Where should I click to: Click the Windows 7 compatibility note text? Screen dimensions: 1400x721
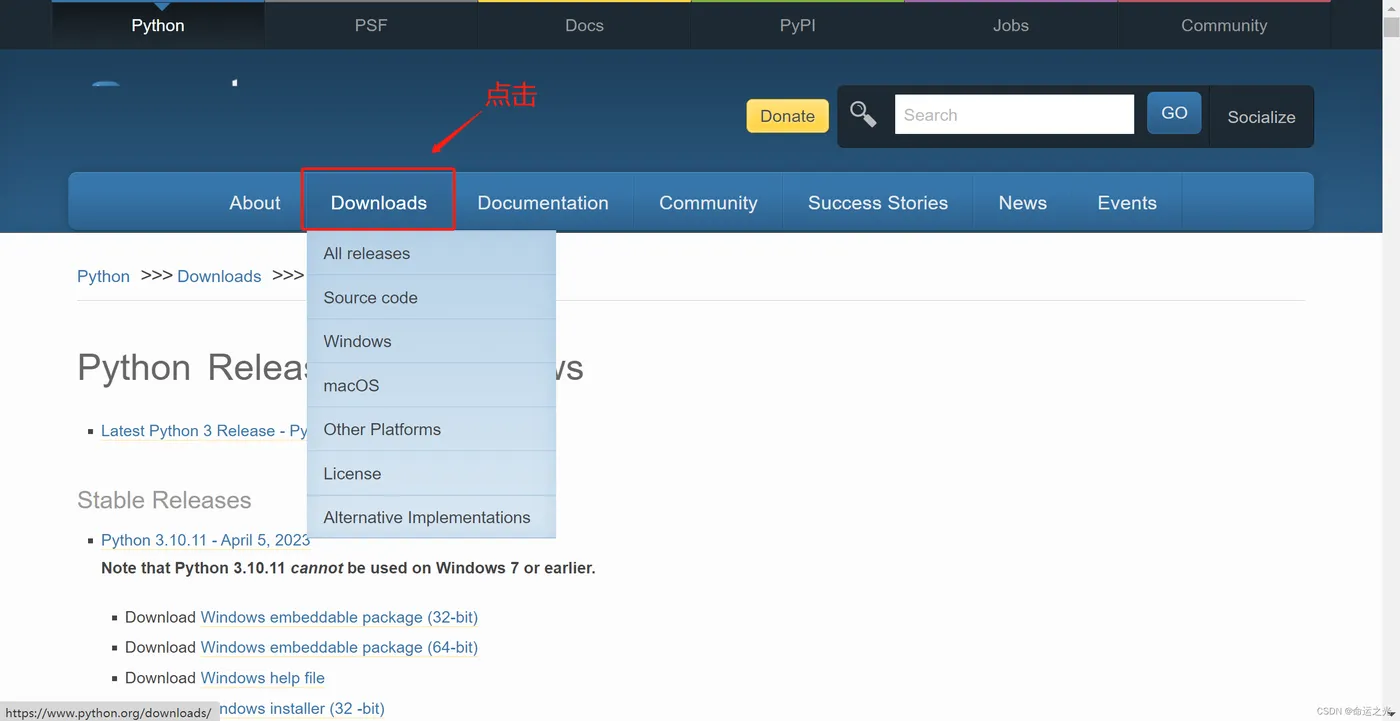[348, 568]
